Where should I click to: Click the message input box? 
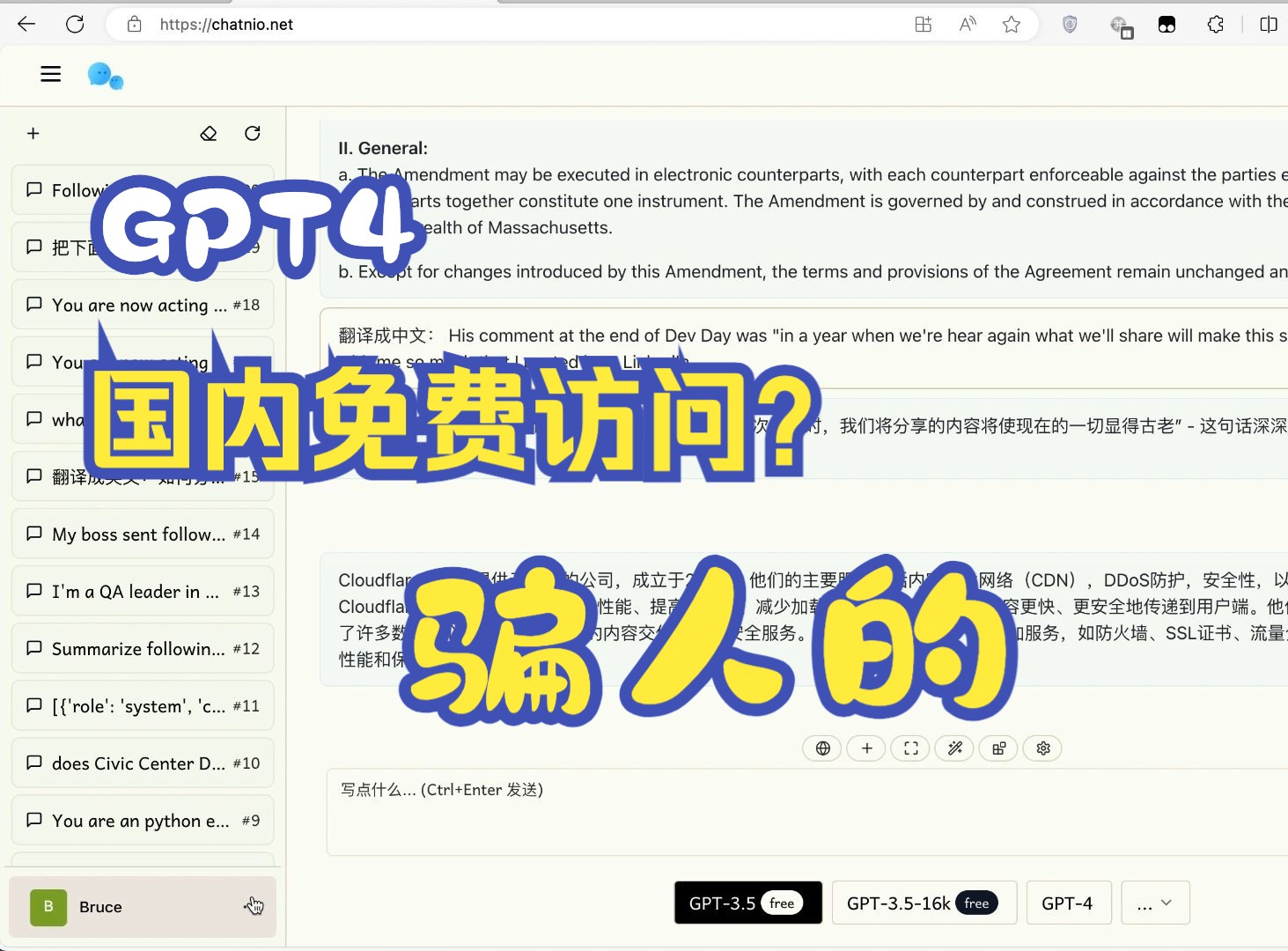point(807,811)
